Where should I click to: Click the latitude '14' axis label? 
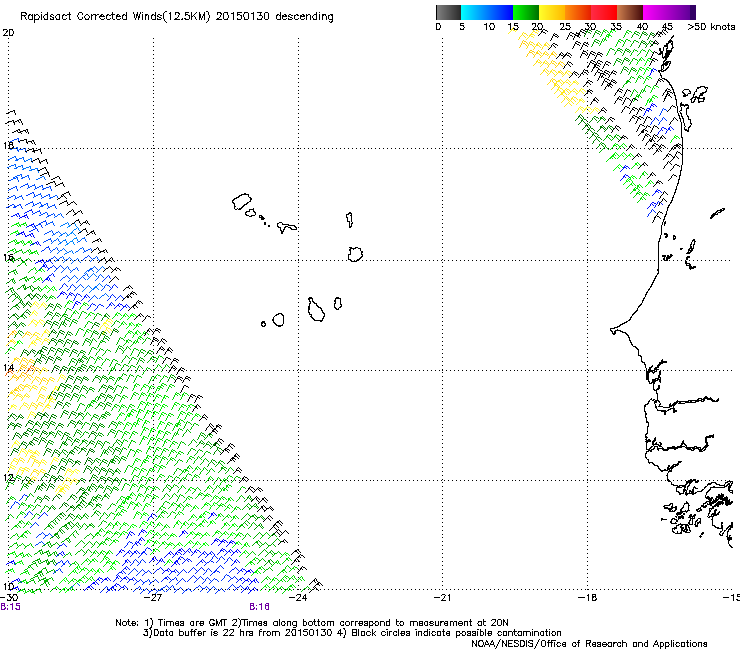8,368
